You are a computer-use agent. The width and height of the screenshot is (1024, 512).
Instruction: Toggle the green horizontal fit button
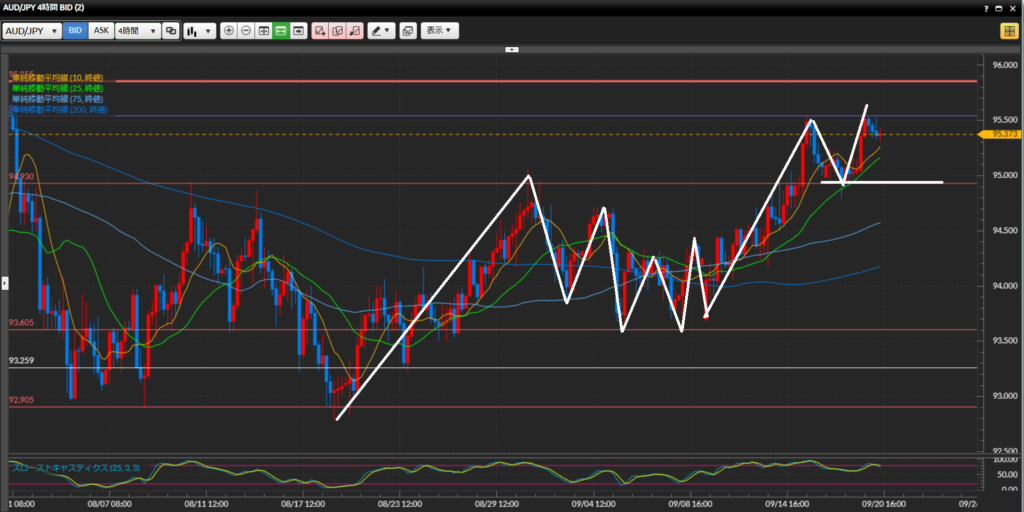[281, 31]
